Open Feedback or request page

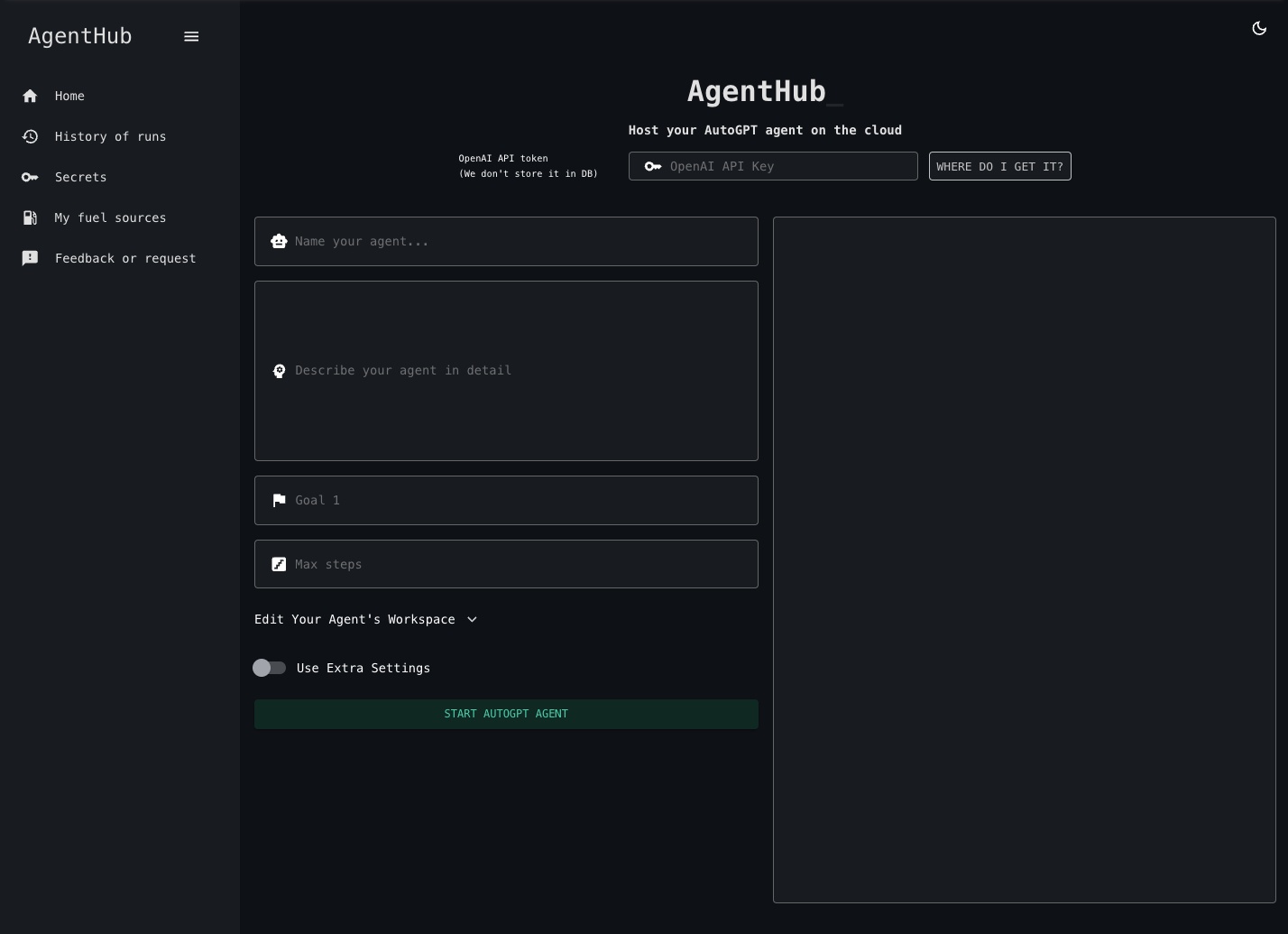pos(119,258)
